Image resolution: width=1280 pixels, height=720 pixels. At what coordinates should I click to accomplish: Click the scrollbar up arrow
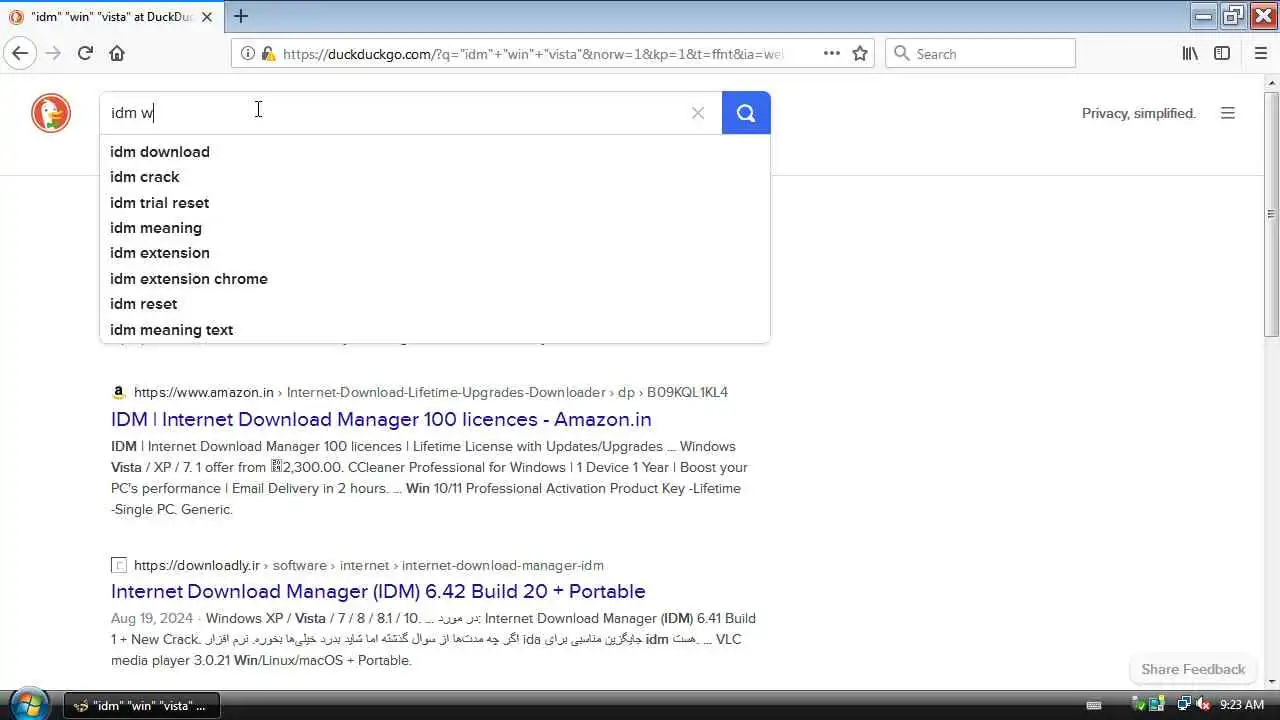click(x=1271, y=82)
